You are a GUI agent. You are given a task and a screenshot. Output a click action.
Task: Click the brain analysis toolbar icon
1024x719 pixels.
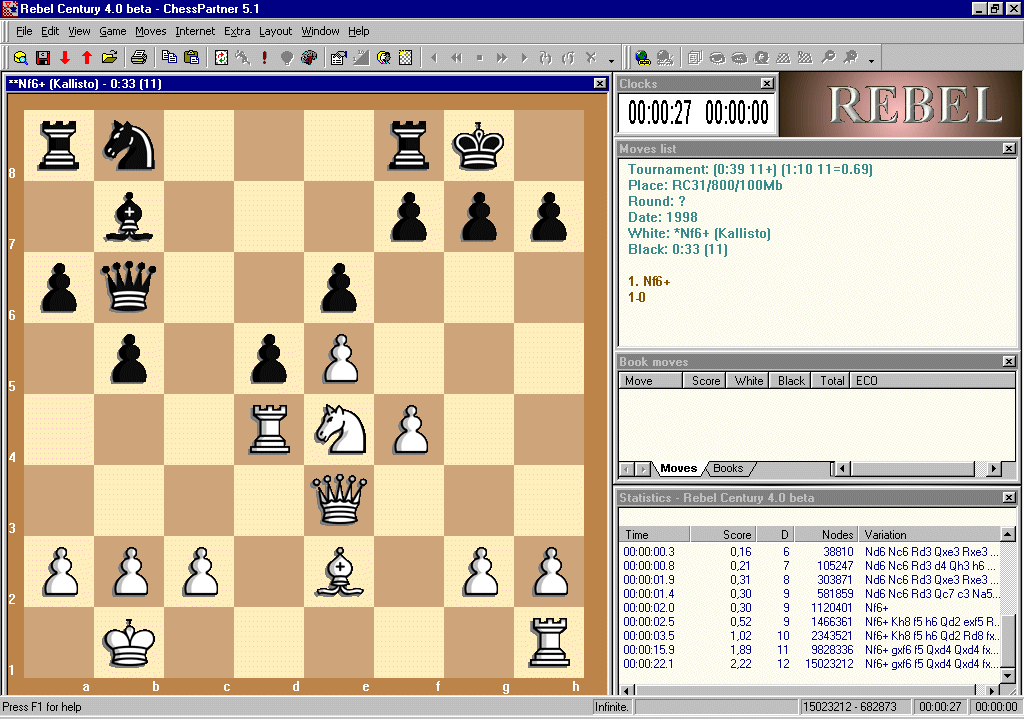tap(309, 58)
